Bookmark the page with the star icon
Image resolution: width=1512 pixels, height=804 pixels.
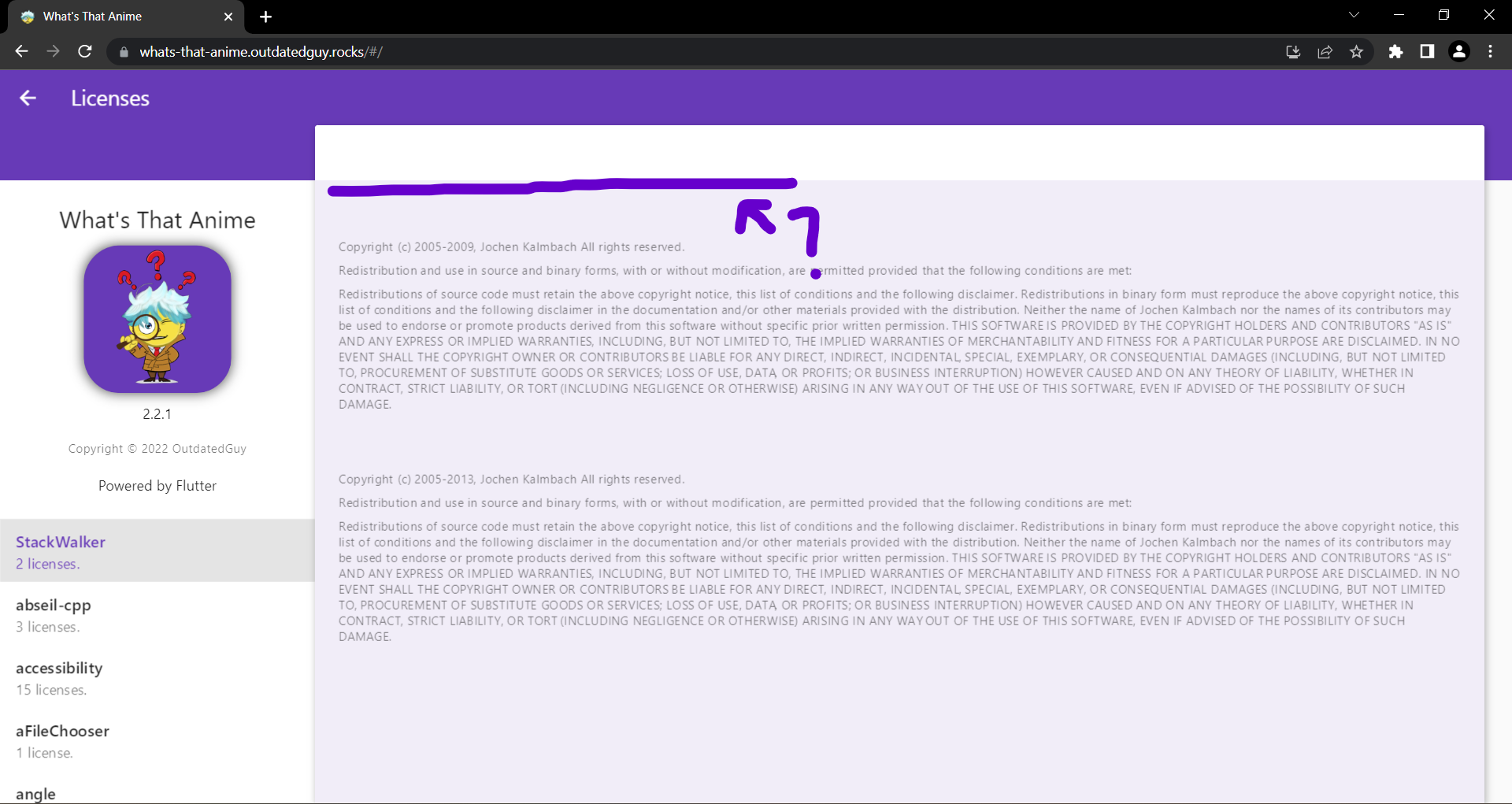pos(1357,51)
